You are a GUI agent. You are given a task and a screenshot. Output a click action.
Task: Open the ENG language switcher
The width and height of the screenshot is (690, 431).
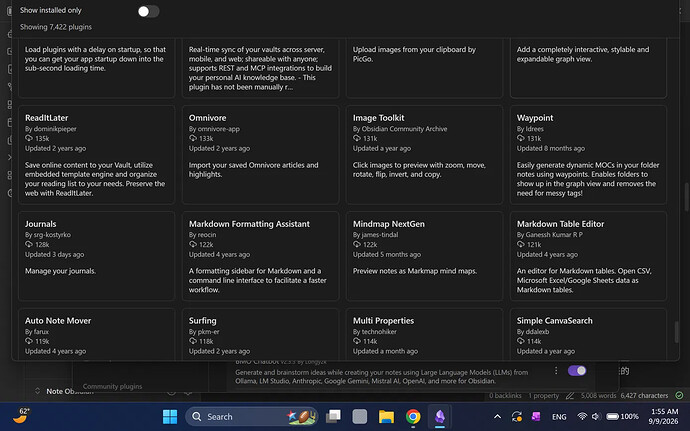click(559, 416)
